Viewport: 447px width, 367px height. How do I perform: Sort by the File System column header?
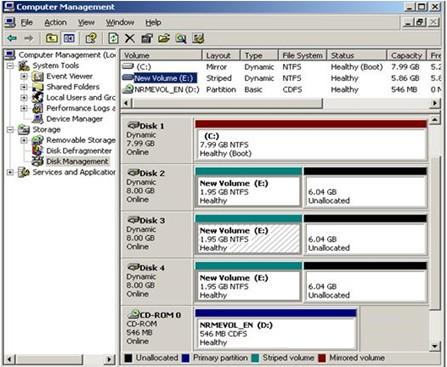(x=303, y=56)
